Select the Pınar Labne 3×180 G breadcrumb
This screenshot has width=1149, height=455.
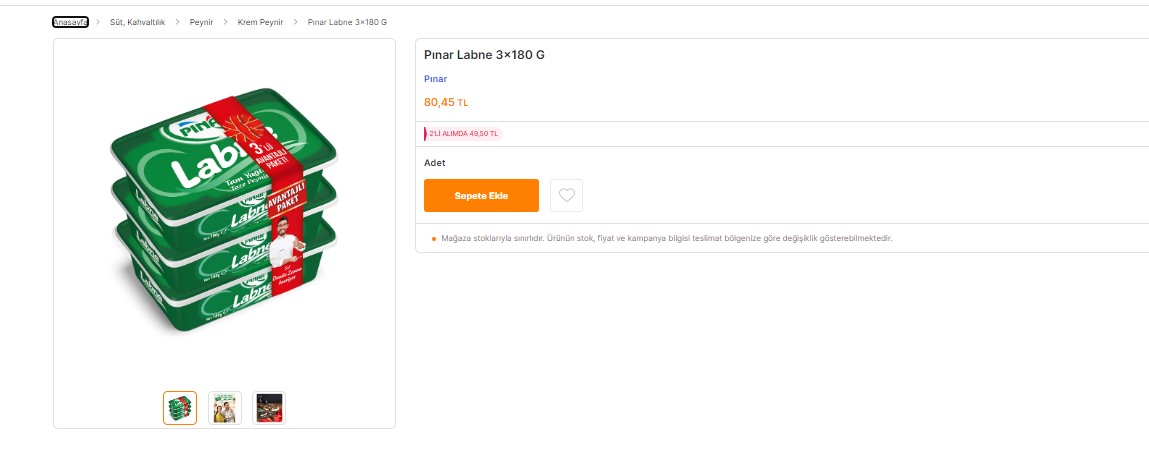347,22
